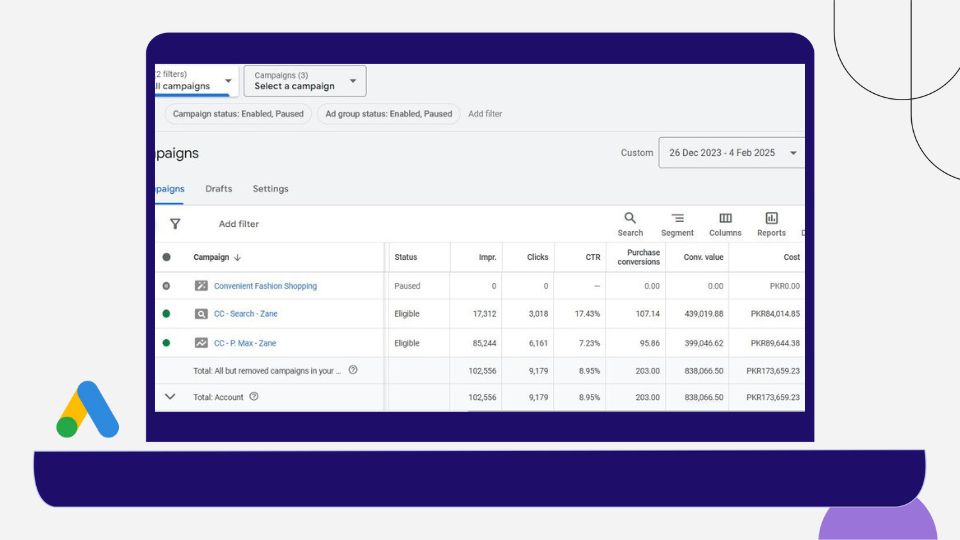The height and width of the screenshot is (540, 960).
Task: Click the Columns icon
Action: tap(725, 218)
